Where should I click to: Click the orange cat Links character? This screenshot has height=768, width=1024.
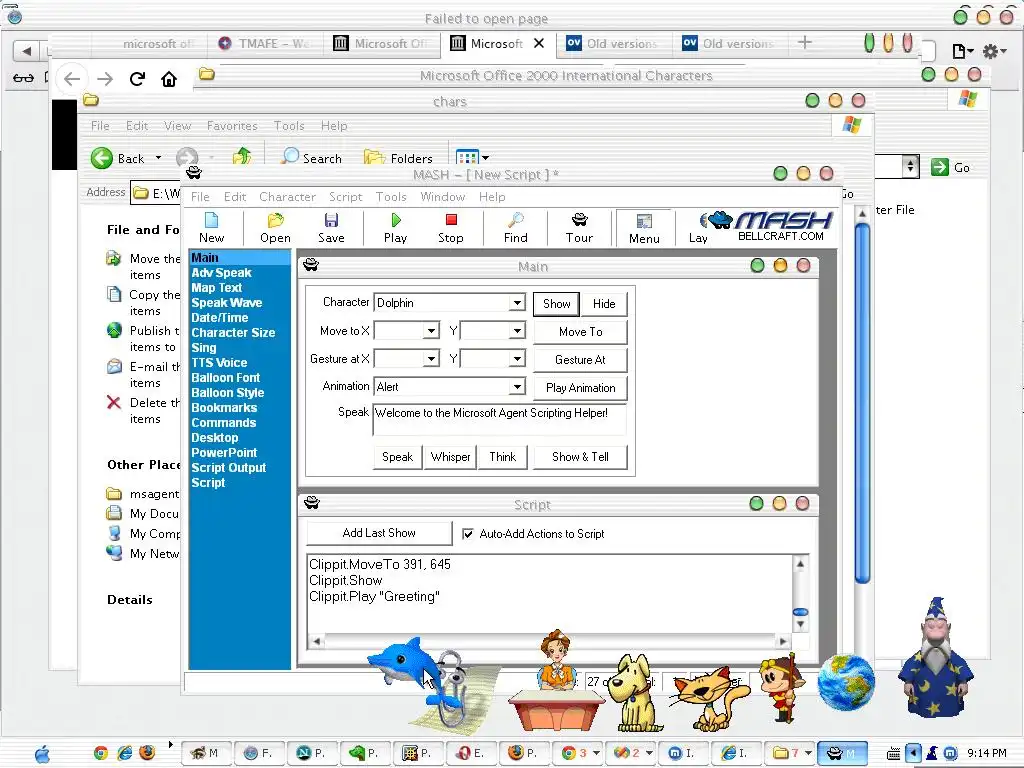[x=709, y=697]
